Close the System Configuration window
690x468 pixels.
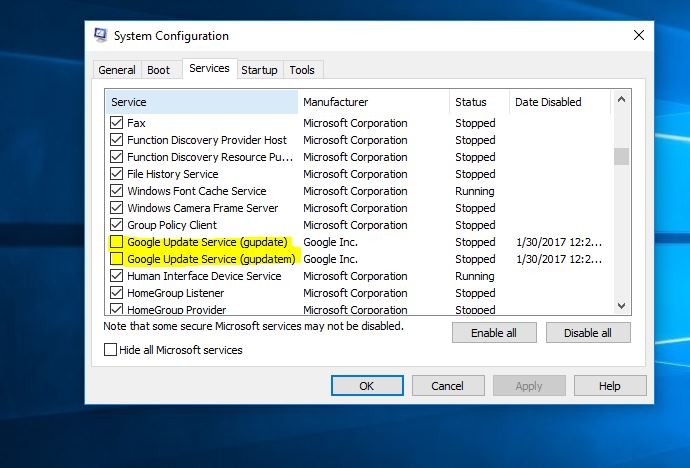(639, 36)
